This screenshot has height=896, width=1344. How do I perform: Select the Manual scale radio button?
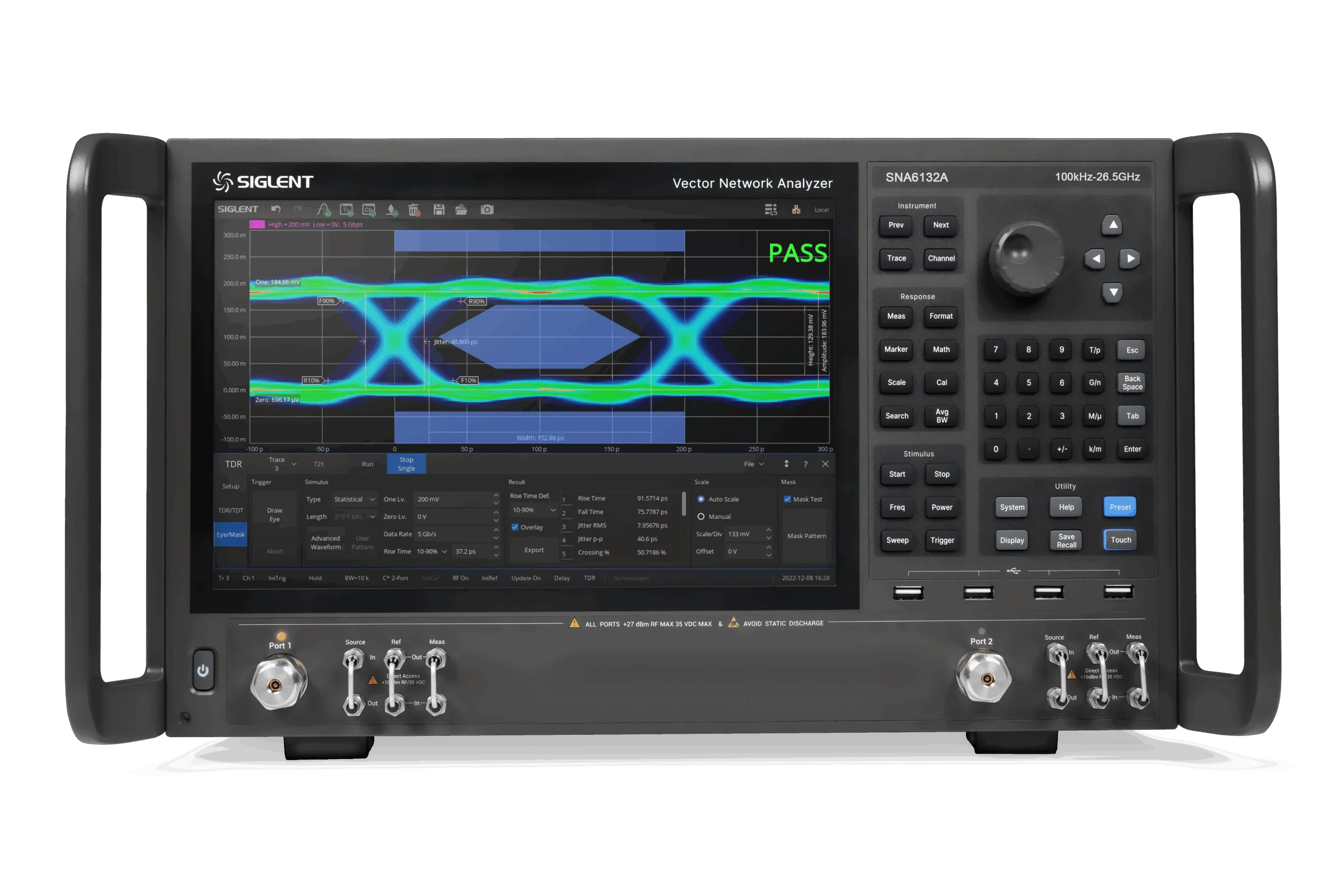point(700,516)
